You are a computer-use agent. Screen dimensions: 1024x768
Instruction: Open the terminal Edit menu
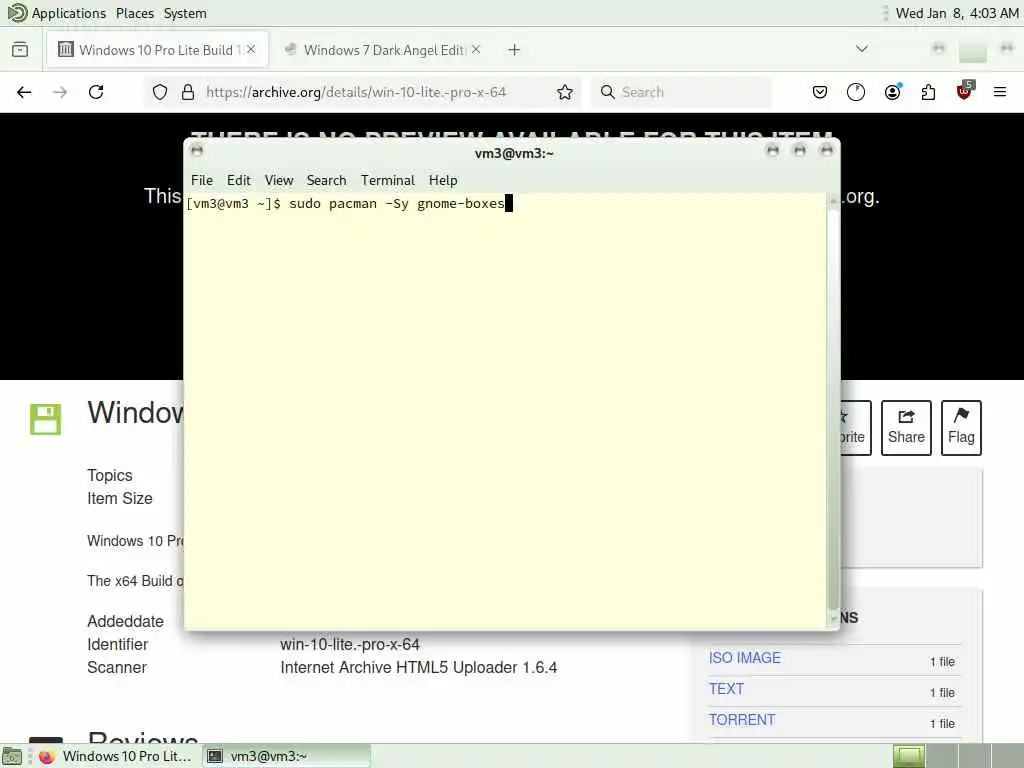tap(238, 180)
